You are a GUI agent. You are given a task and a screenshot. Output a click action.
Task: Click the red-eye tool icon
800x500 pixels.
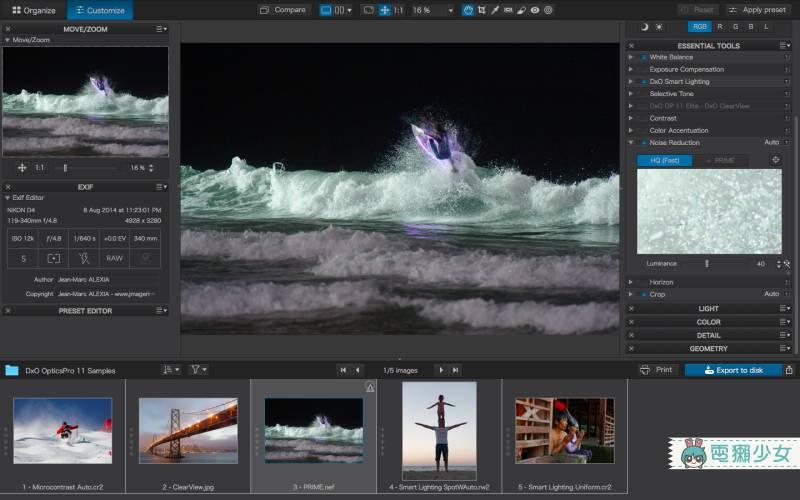click(x=535, y=10)
